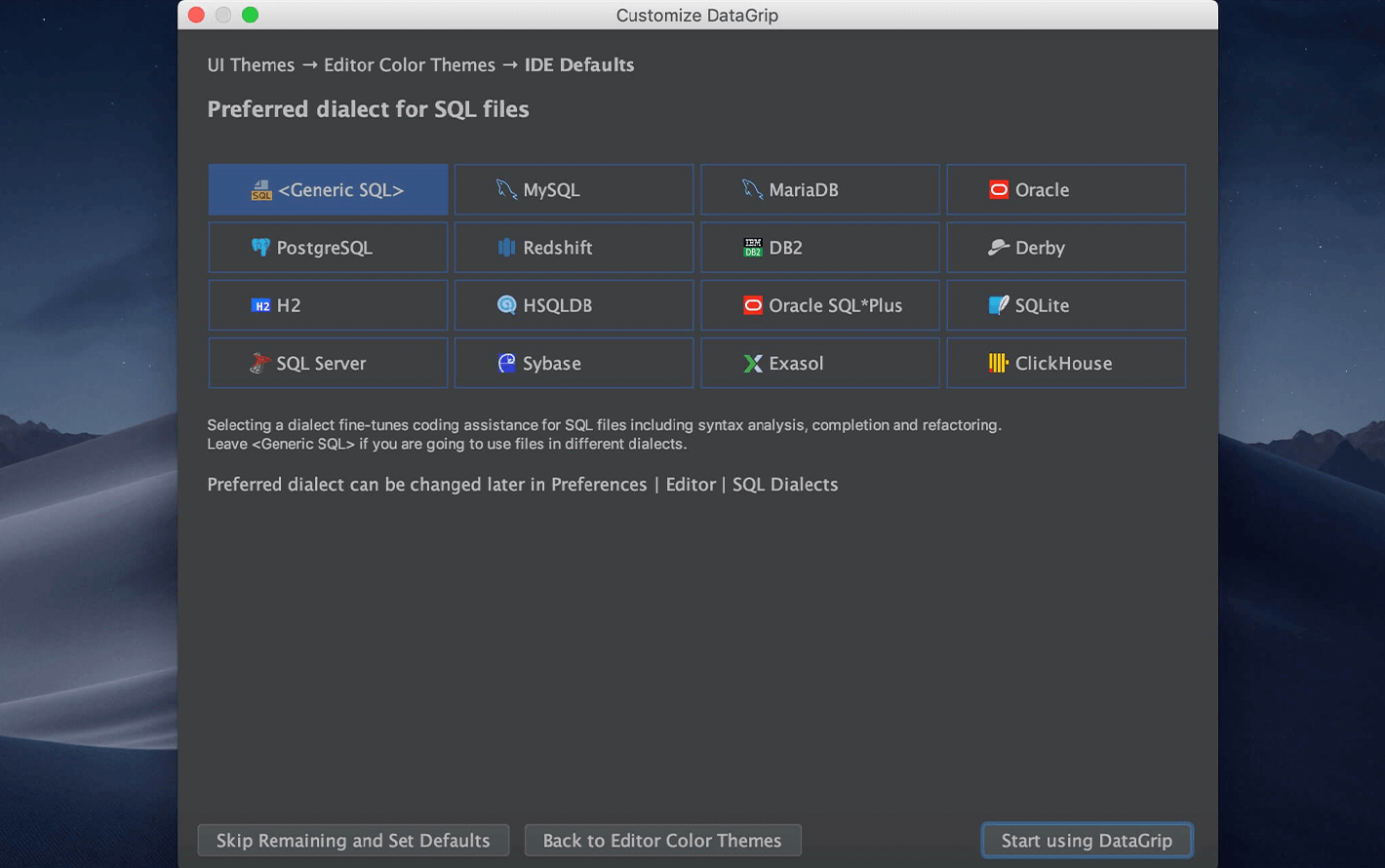Screen dimensions: 1385x868
Task: Click the blue H2 icon
Action: 260,305
